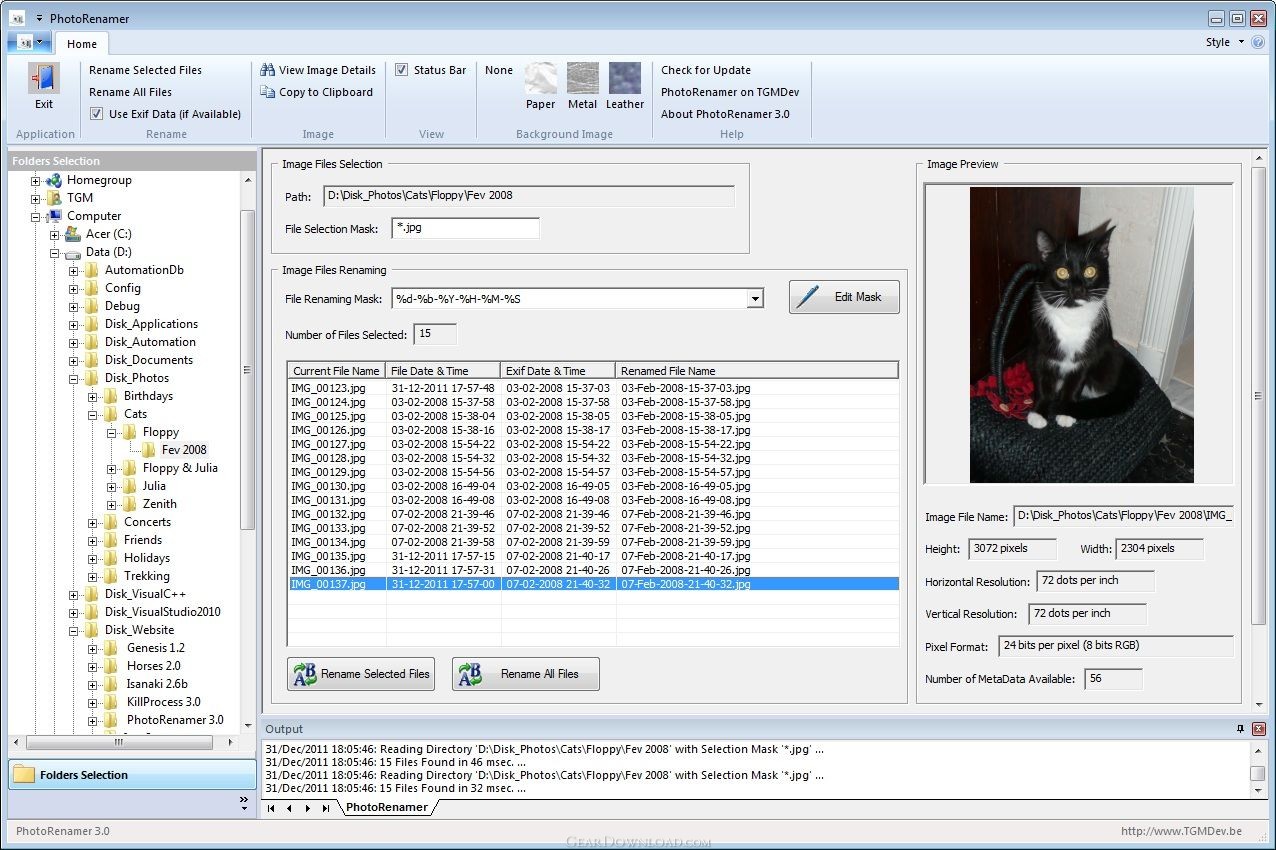Sort by Exif Date & Time column

557,371
